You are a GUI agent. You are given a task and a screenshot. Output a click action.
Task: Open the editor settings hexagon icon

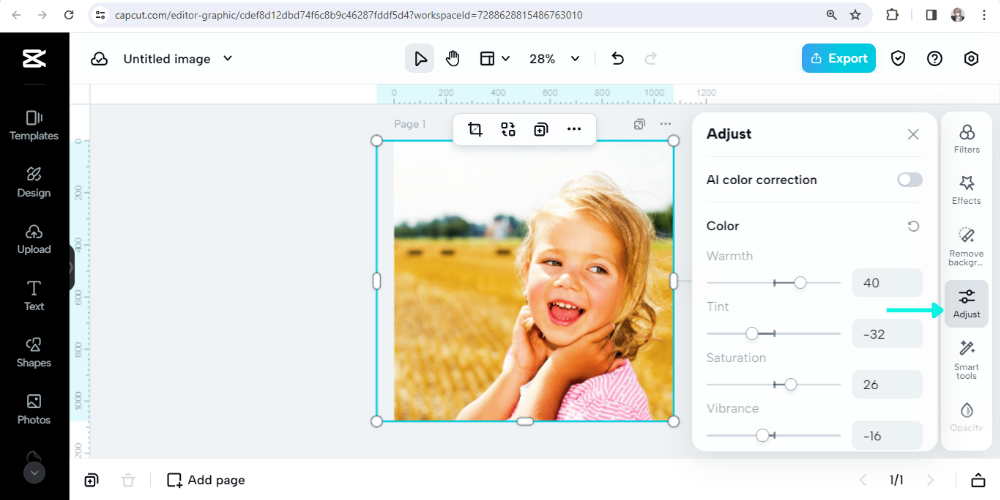(x=971, y=59)
